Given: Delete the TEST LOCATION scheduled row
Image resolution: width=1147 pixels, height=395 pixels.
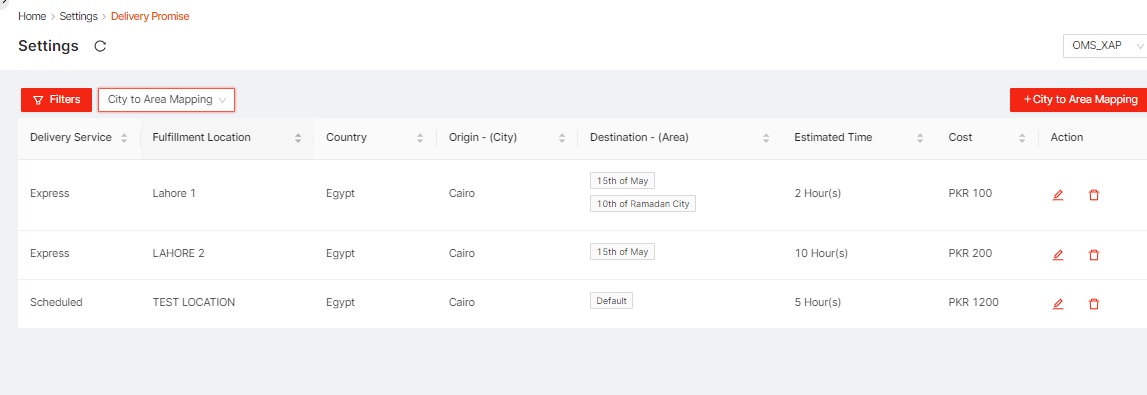Looking at the screenshot, I should pyautogui.click(x=1094, y=304).
